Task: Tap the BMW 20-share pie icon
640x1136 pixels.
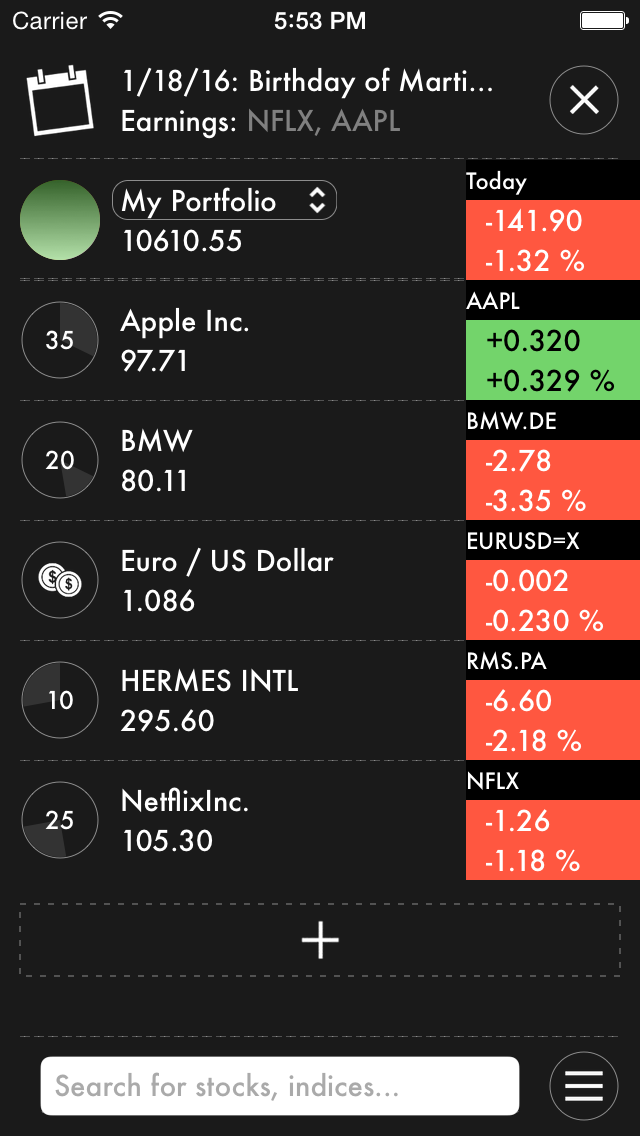Action: [x=60, y=460]
